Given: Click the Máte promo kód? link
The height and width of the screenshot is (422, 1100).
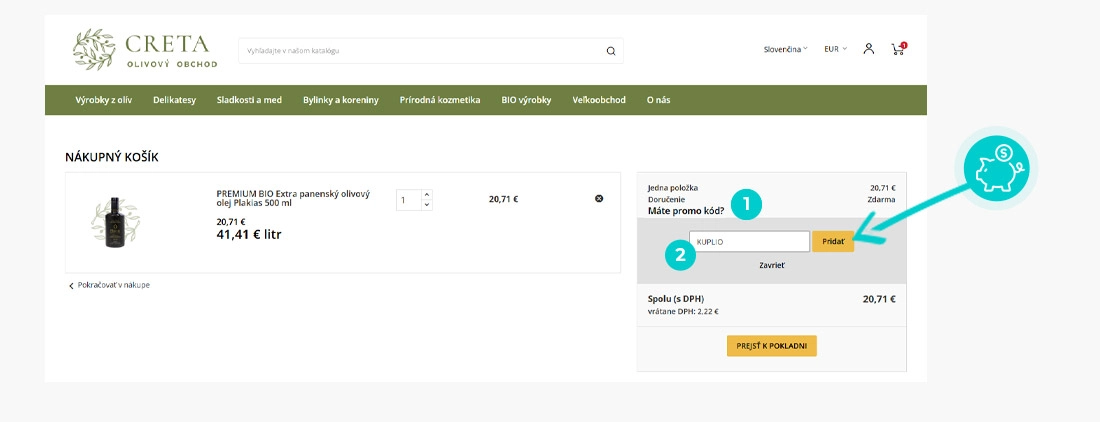Looking at the screenshot, I should click(686, 210).
